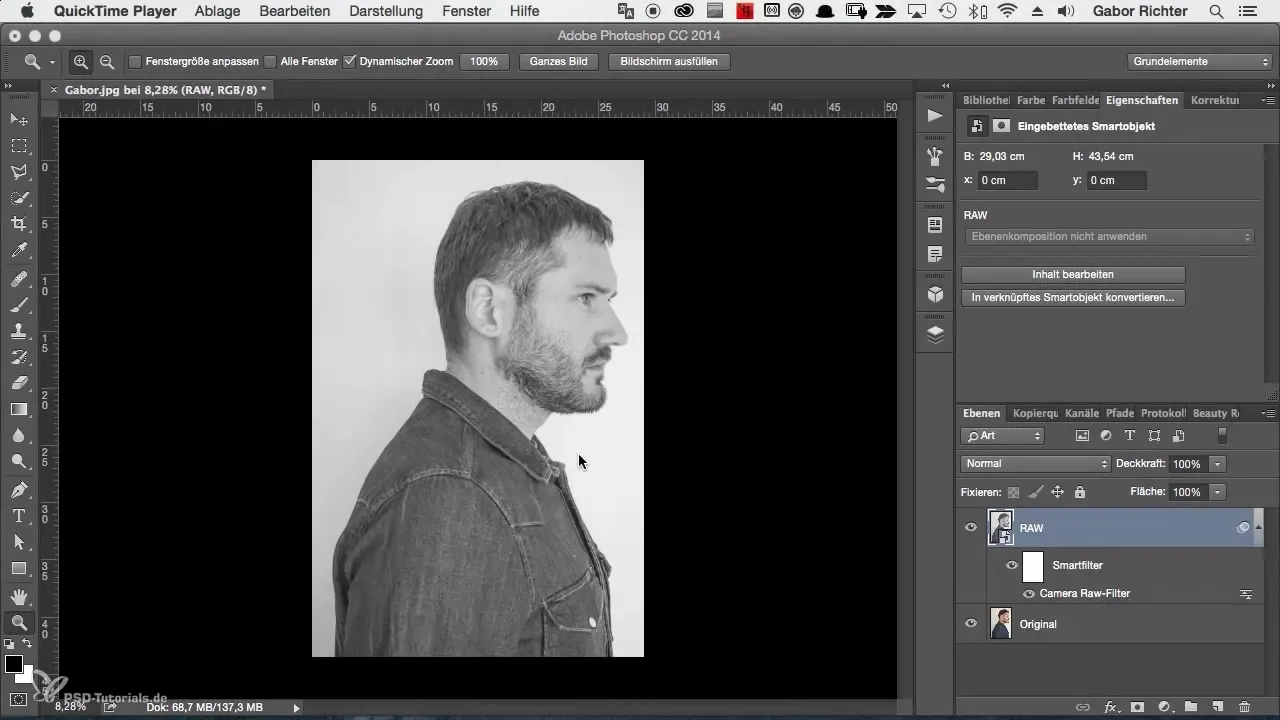Image resolution: width=1280 pixels, height=720 pixels.
Task: Select the Polygonal Lasso tool
Action: click(19, 172)
